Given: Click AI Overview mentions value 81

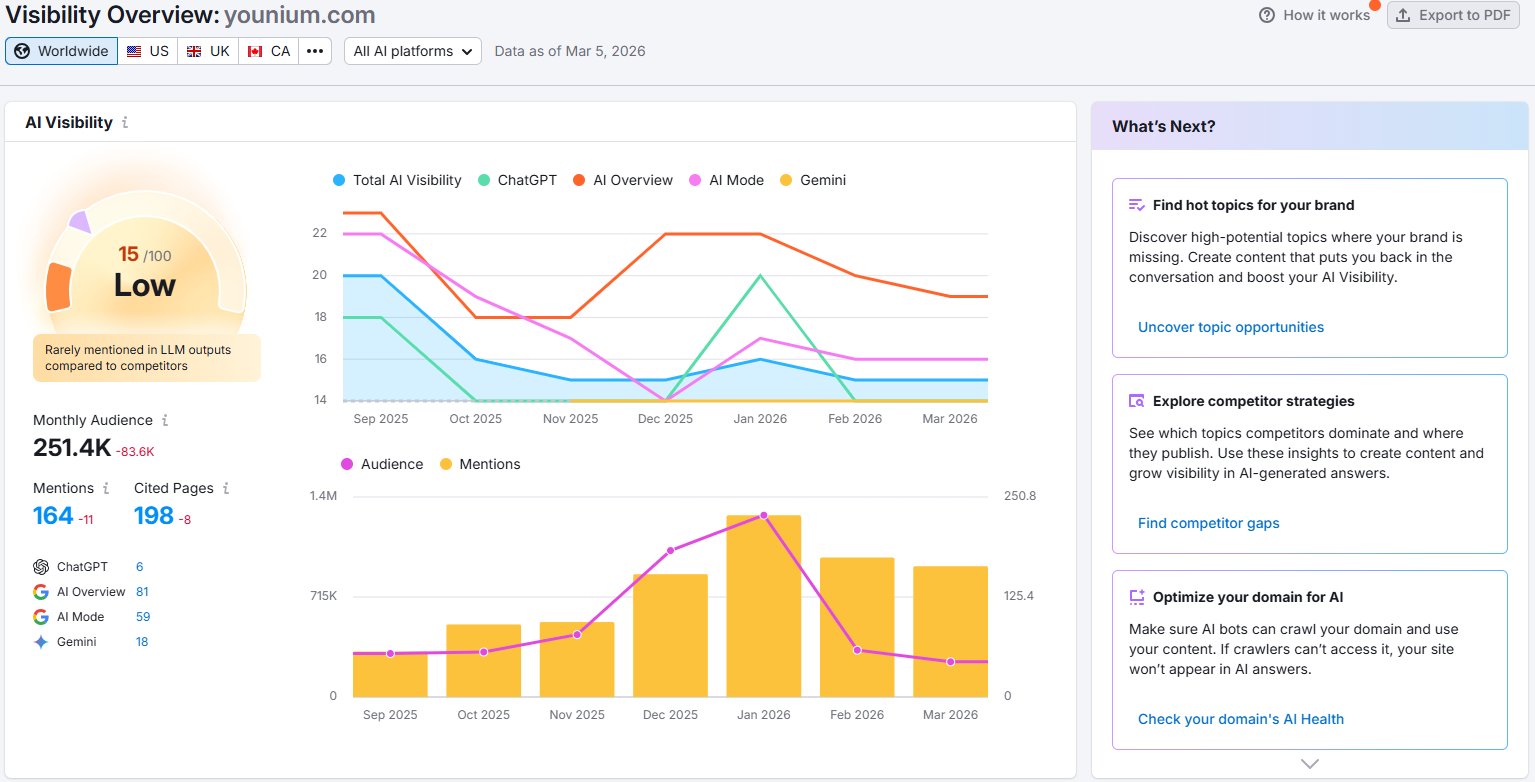Looking at the screenshot, I should click(142, 592).
